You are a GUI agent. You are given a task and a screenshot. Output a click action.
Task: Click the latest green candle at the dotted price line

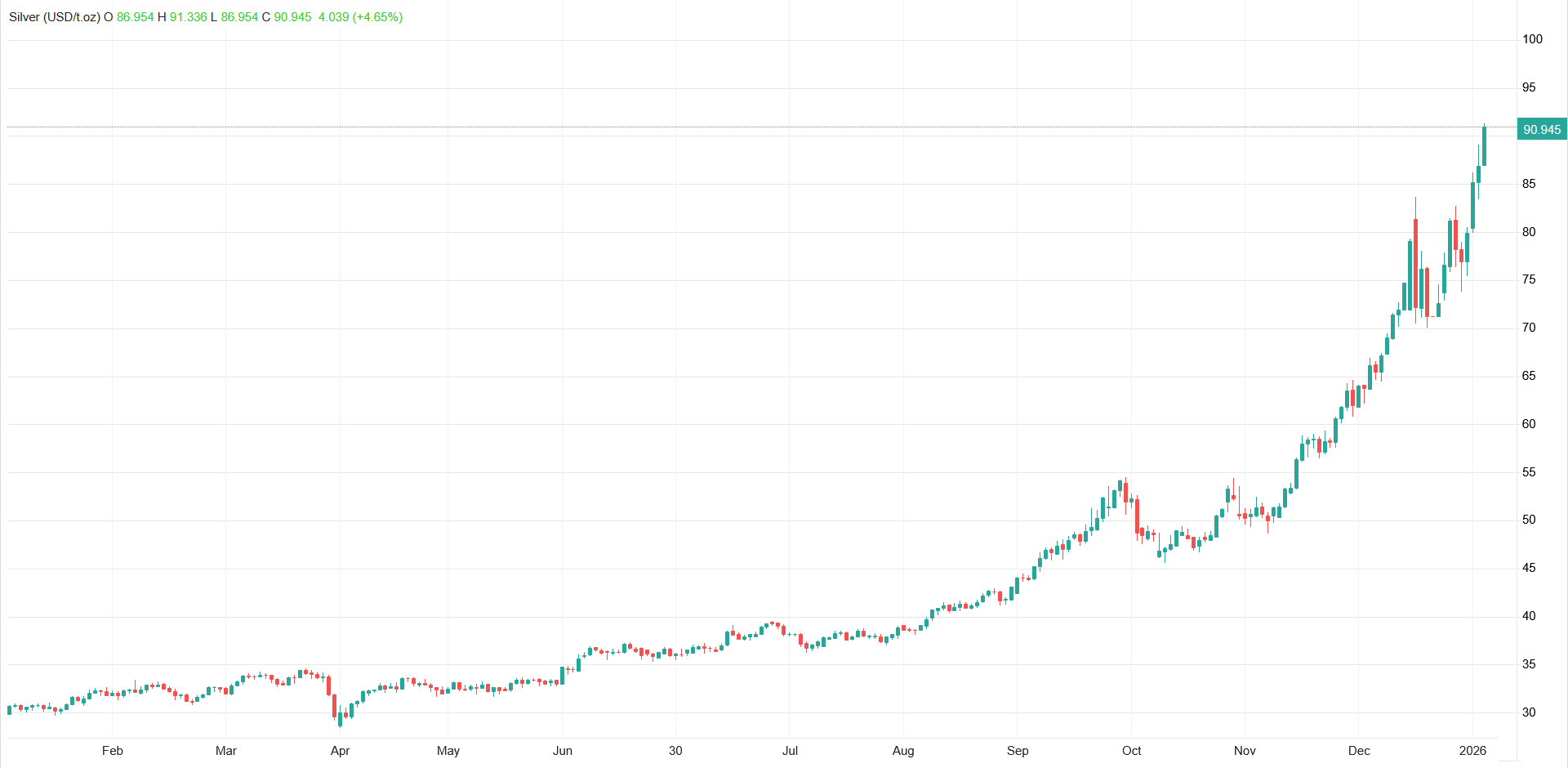click(x=1484, y=145)
